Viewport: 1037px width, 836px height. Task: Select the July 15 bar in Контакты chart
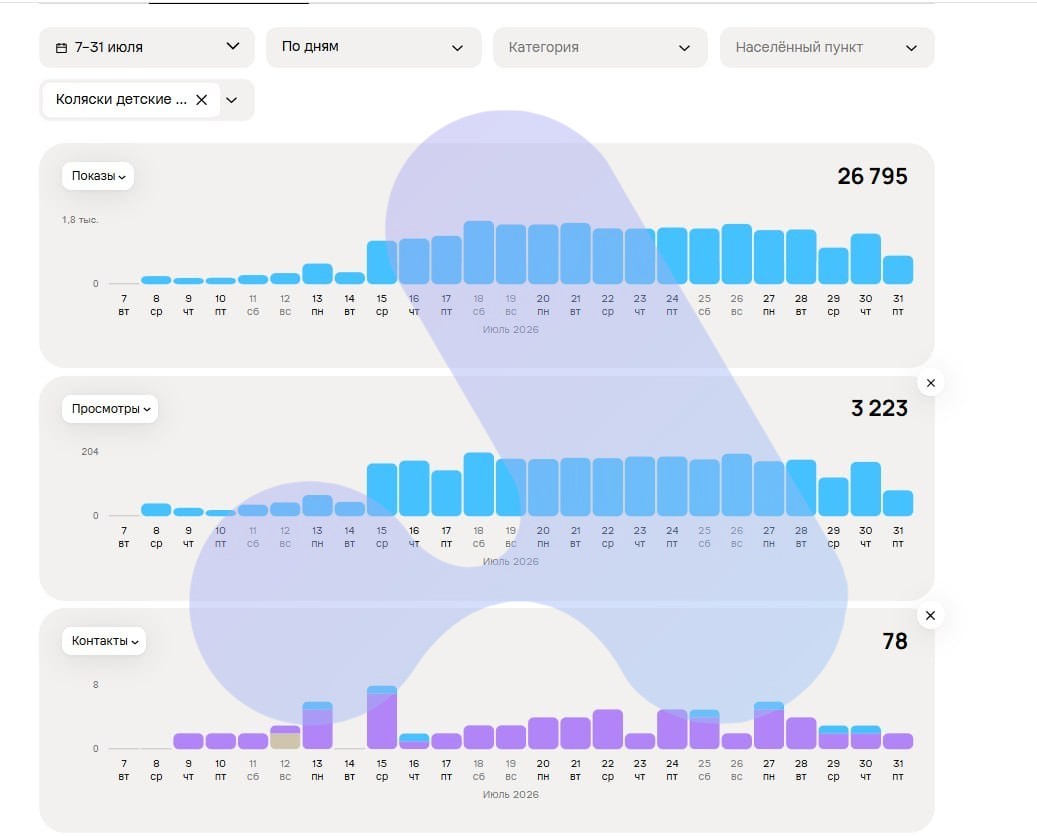(382, 717)
